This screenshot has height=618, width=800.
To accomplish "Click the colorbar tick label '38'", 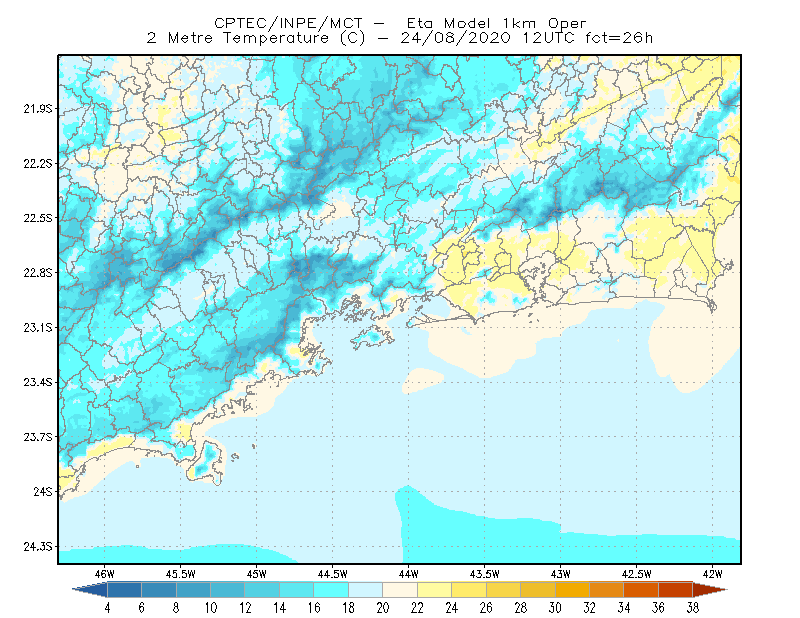I will click(692, 608).
